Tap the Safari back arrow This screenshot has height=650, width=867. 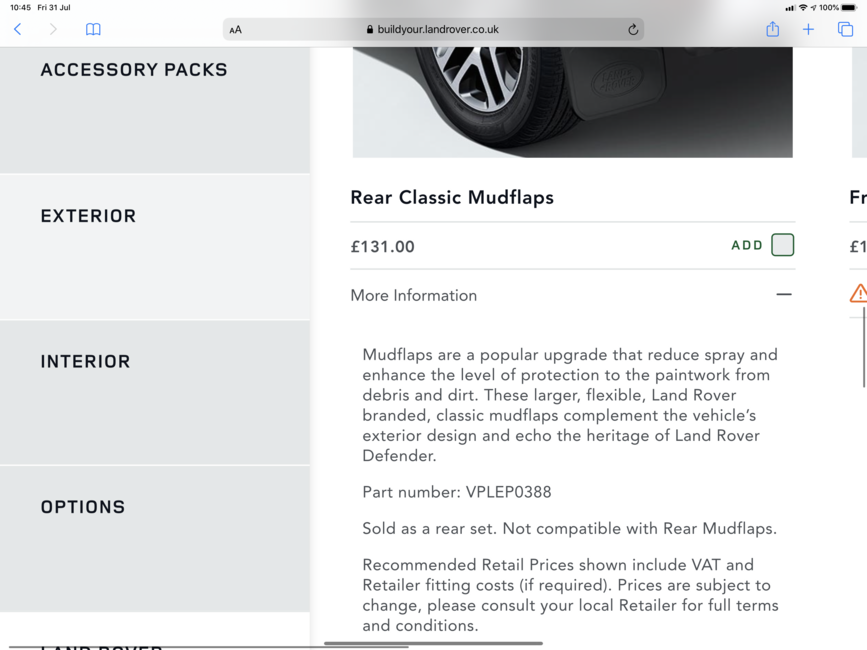click(x=18, y=29)
